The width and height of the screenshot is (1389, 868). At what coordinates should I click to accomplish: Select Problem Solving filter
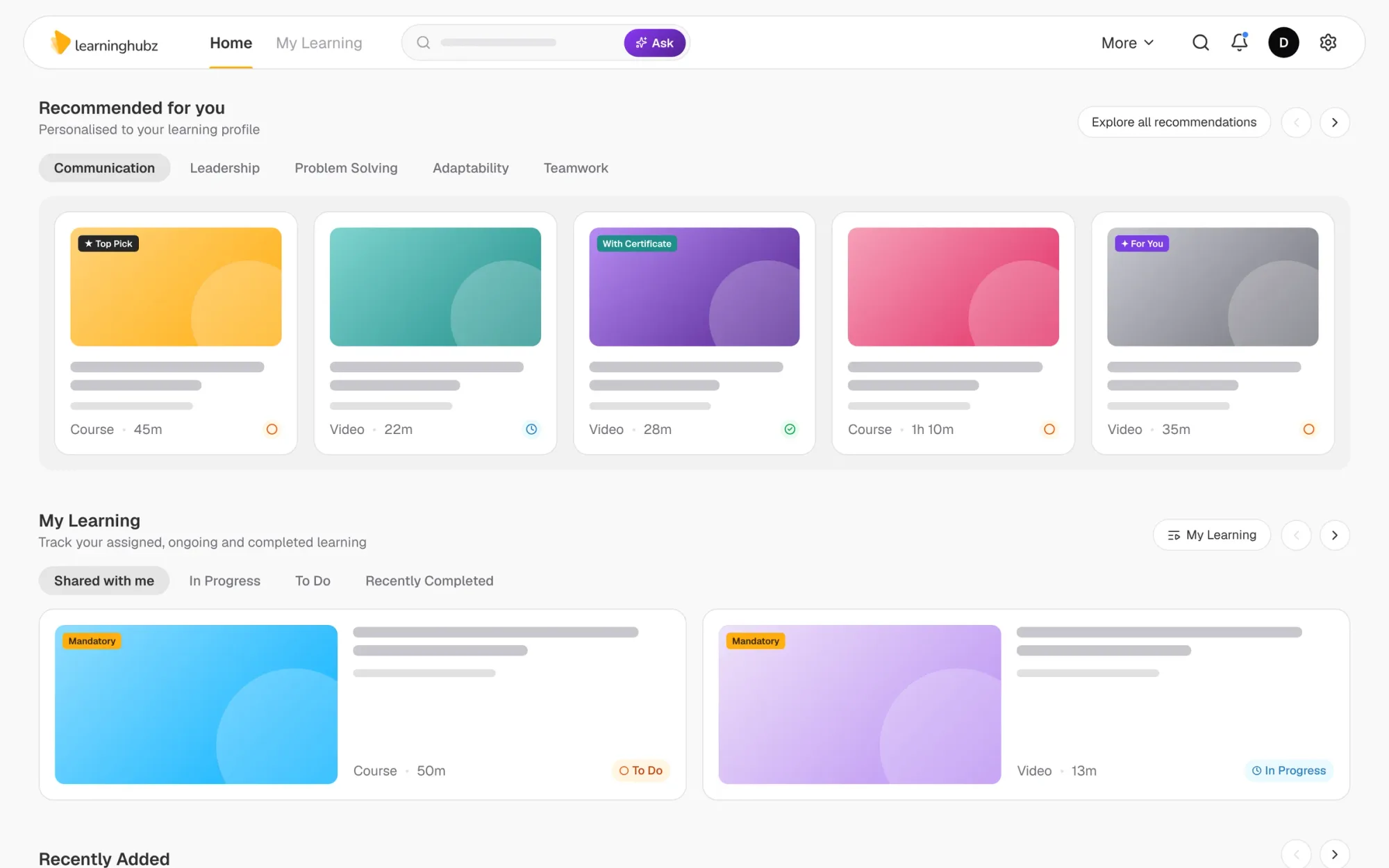pos(346,168)
